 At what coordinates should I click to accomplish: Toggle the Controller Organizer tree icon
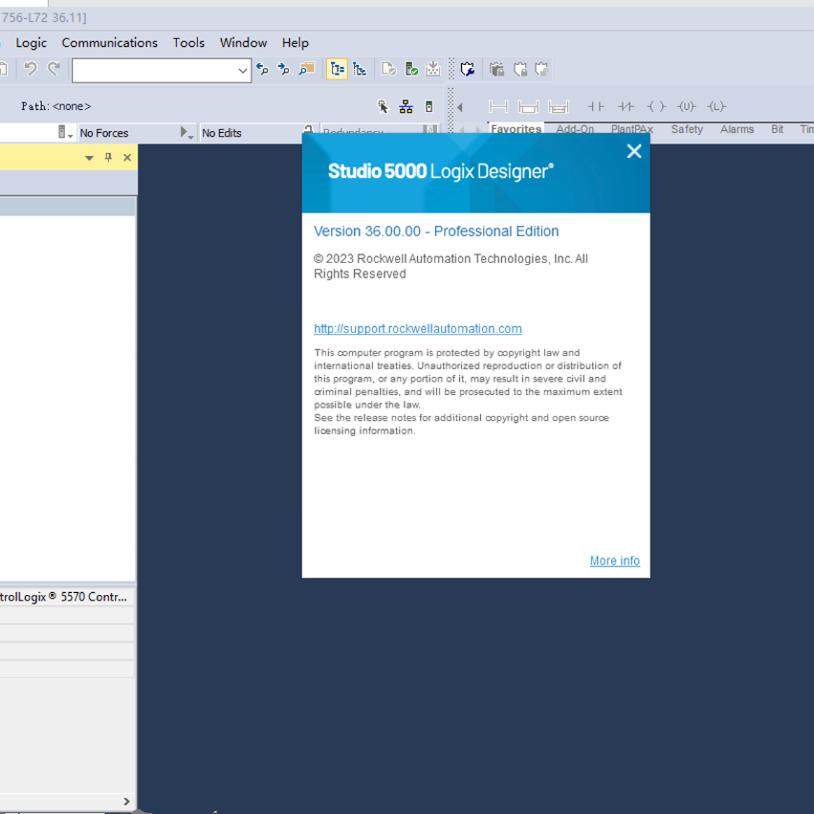point(337,69)
